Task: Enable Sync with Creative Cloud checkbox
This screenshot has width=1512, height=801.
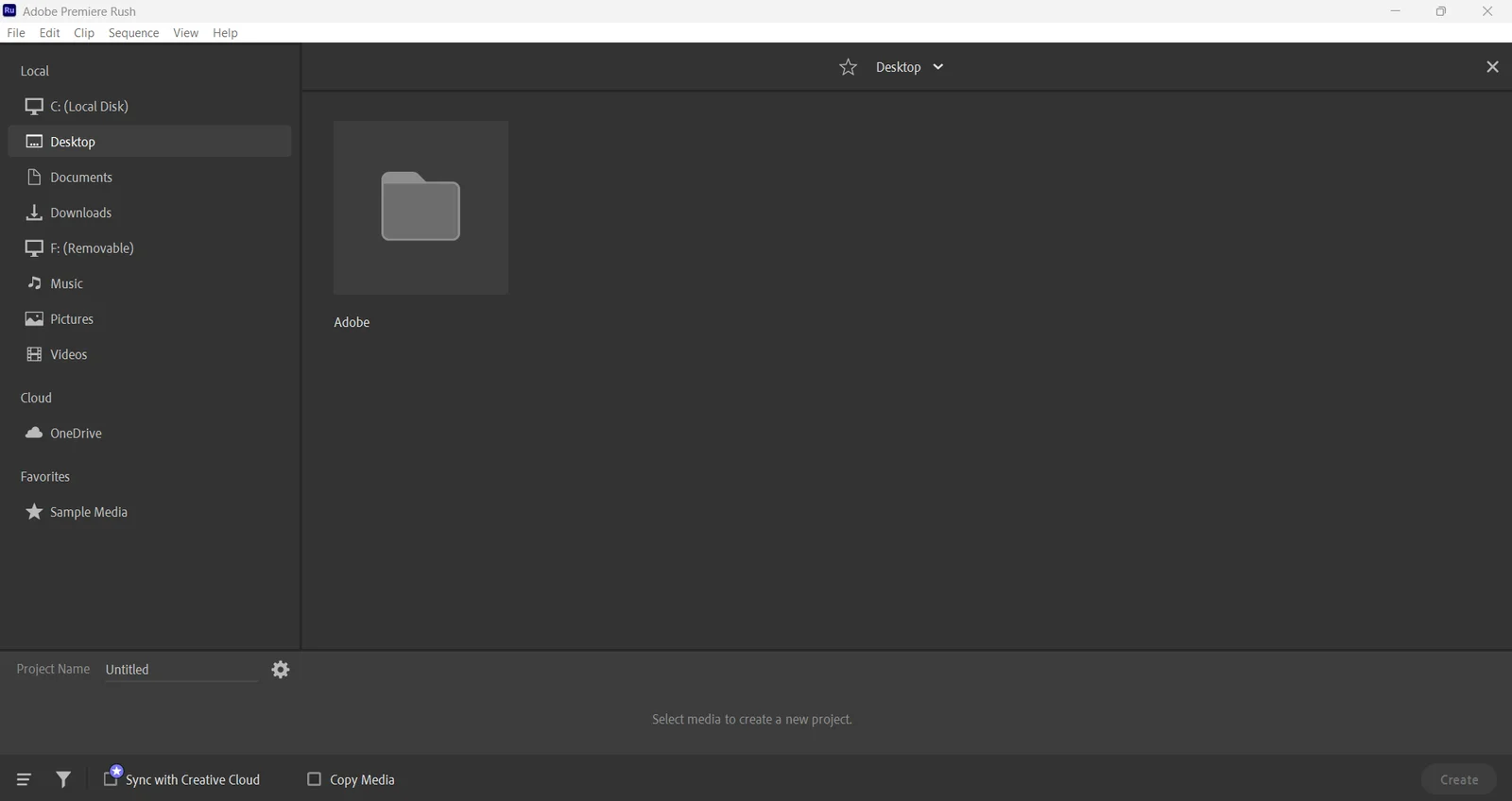Action: (111, 779)
